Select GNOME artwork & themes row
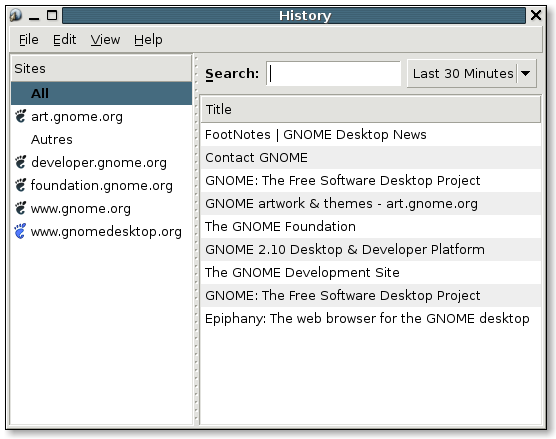The image size is (556, 439). click(371, 203)
